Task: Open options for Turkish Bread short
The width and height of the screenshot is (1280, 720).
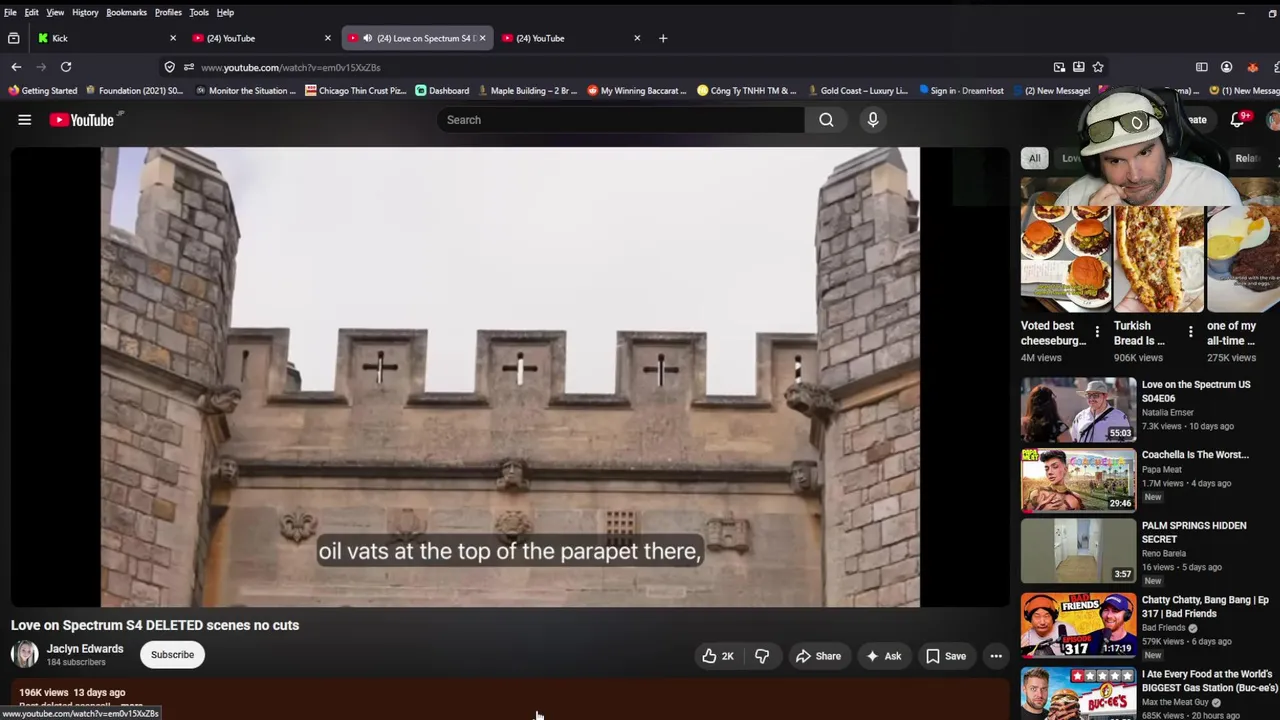Action: [x=1190, y=332]
